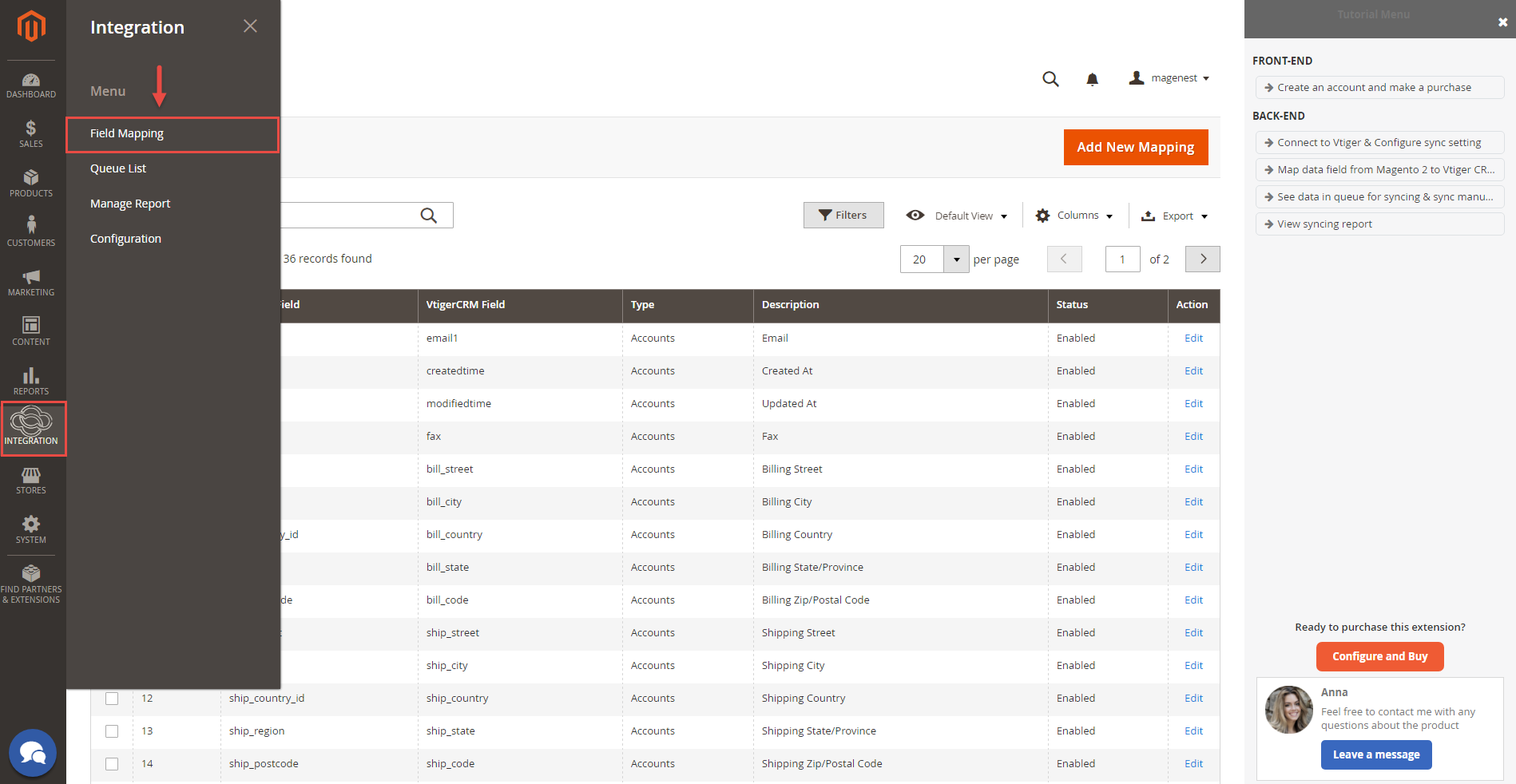Click the magnifier search icon in header
This screenshot has width=1516, height=784.
coord(1050,79)
